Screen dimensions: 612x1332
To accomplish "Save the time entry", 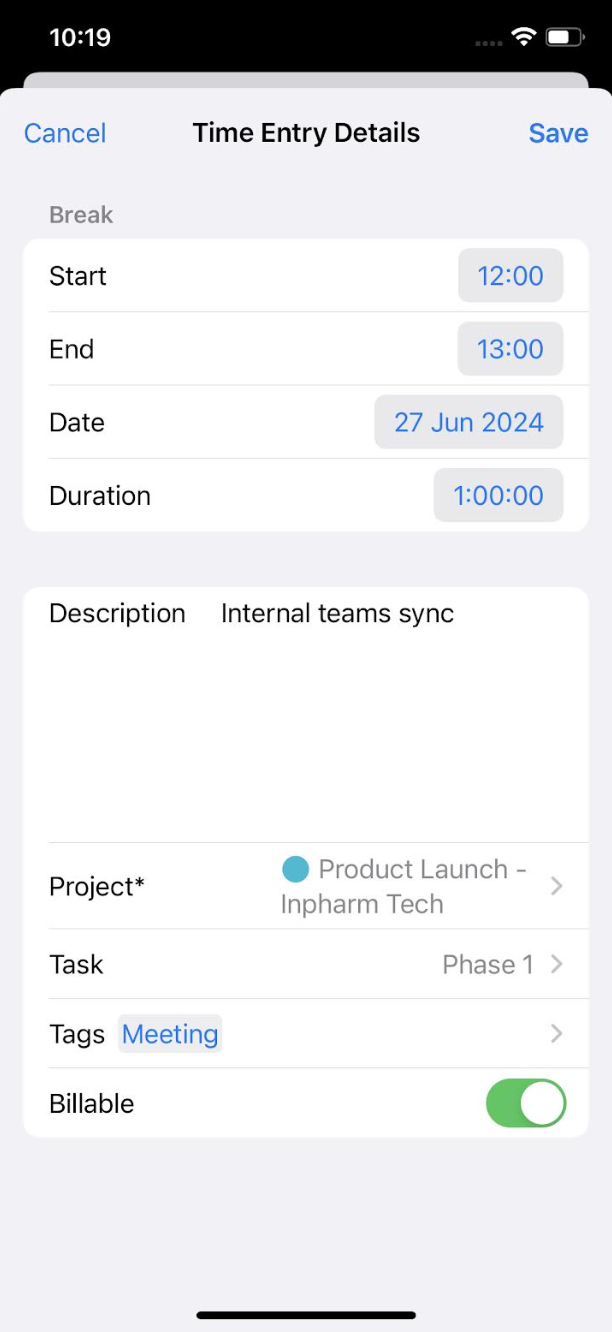I will click(558, 133).
